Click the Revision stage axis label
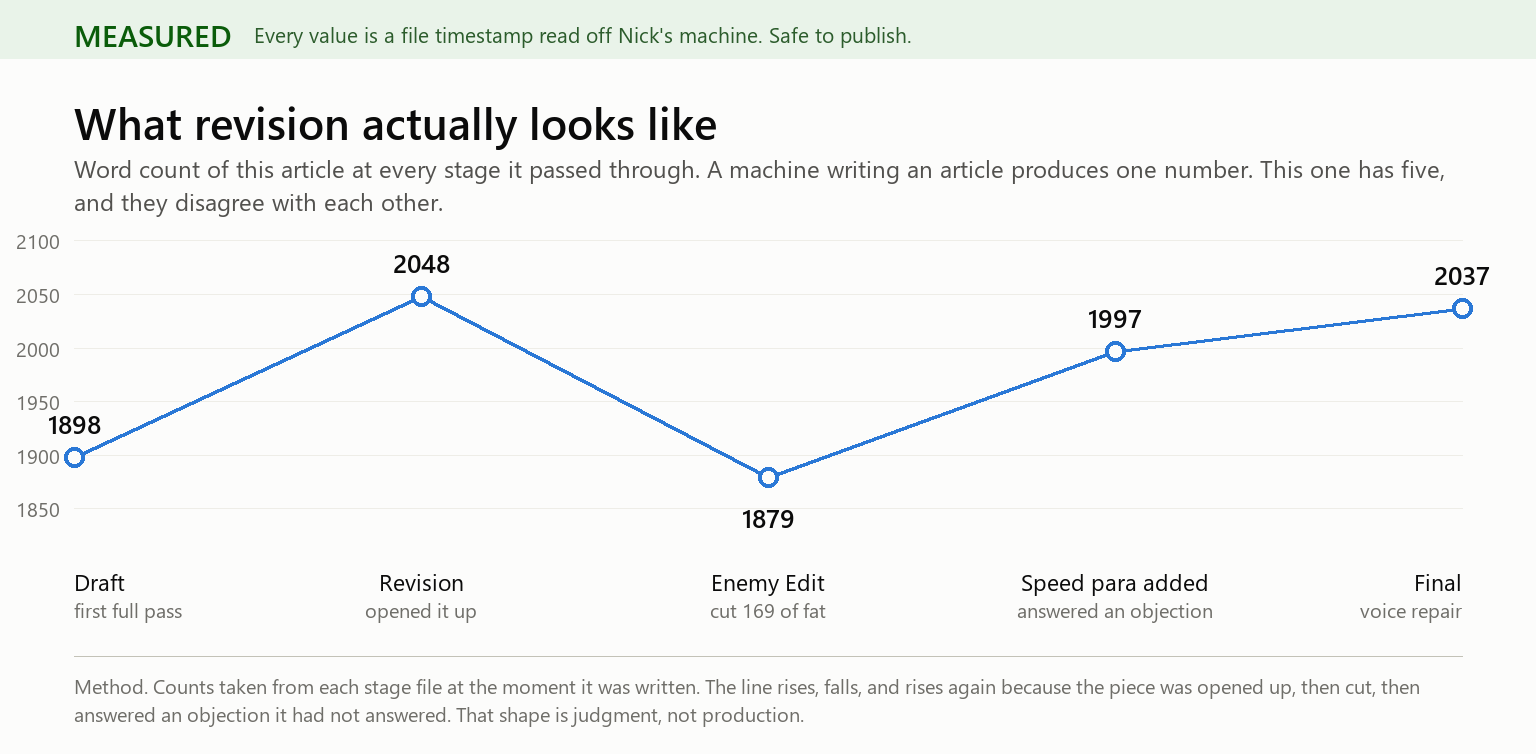Image resolution: width=1536 pixels, height=754 pixels. (421, 583)
